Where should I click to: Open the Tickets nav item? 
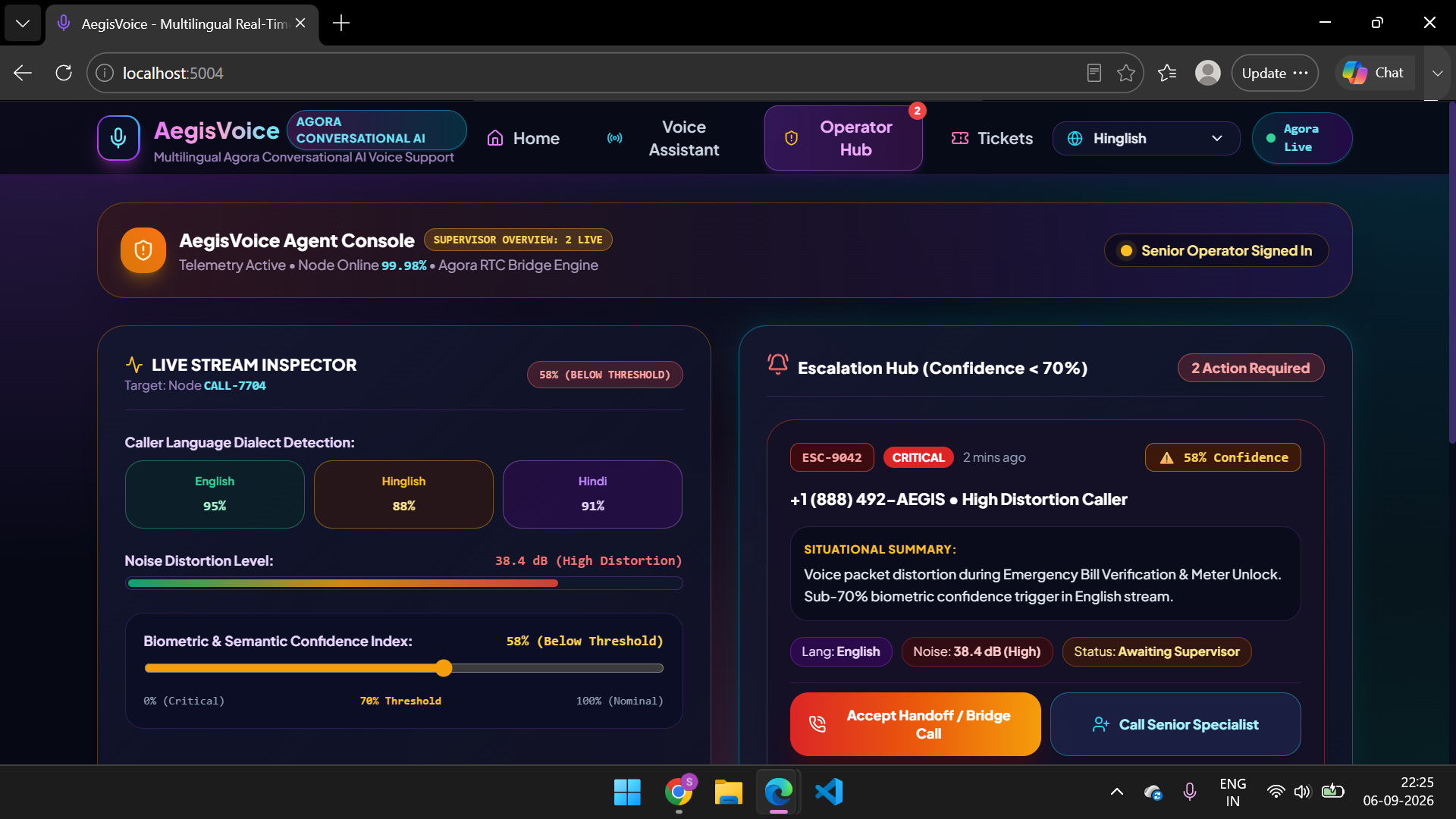coord(992,138)
